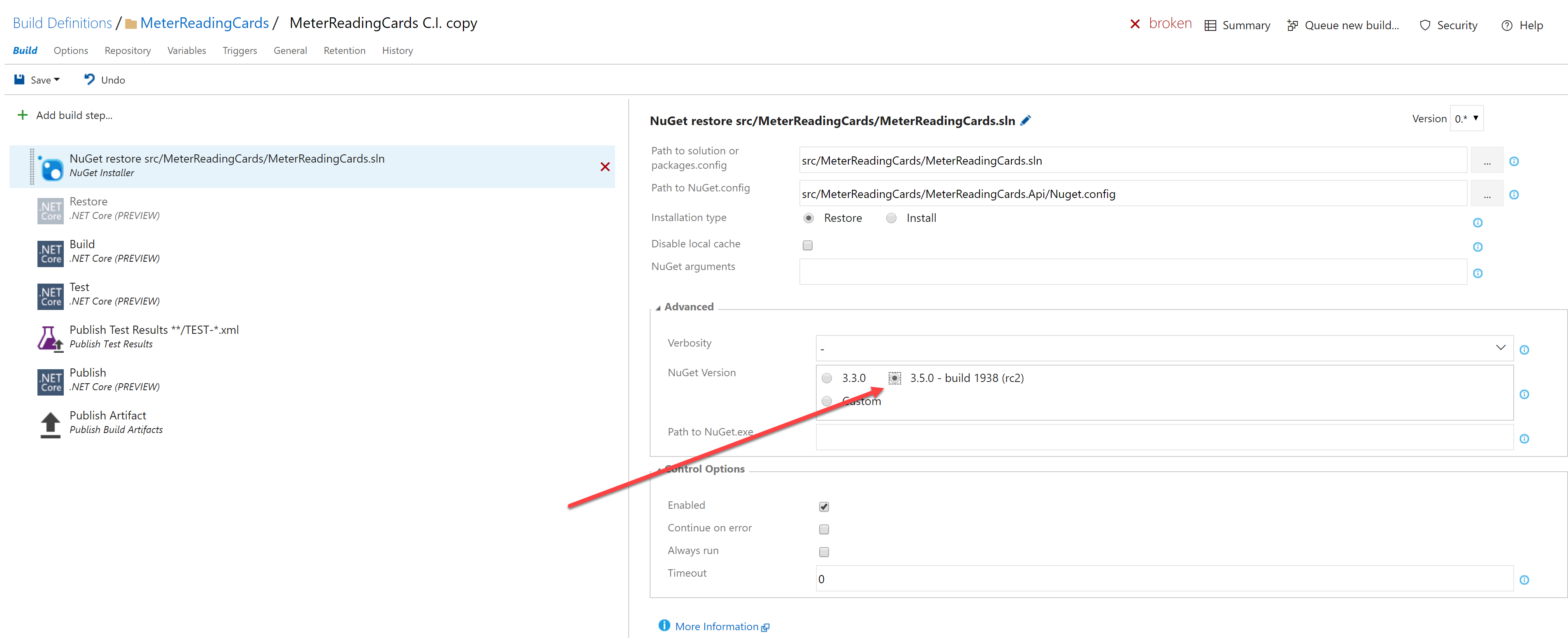Enable Continue on error checkbox
Screen dimensions: 1568x638
click(x=824, y=529)
